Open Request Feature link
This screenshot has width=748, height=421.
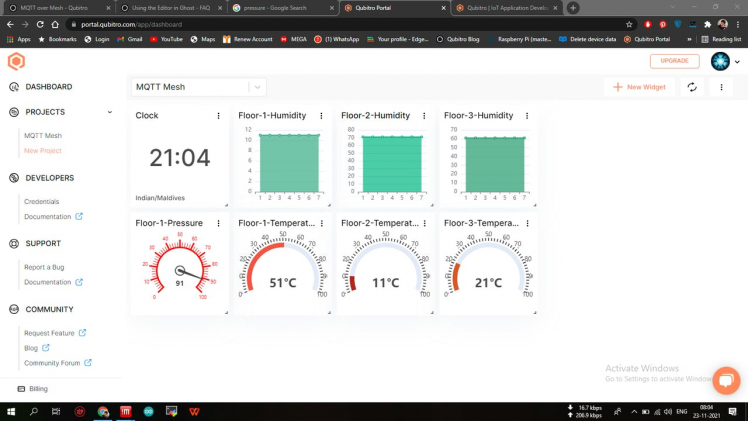click(x=55, y=333)
